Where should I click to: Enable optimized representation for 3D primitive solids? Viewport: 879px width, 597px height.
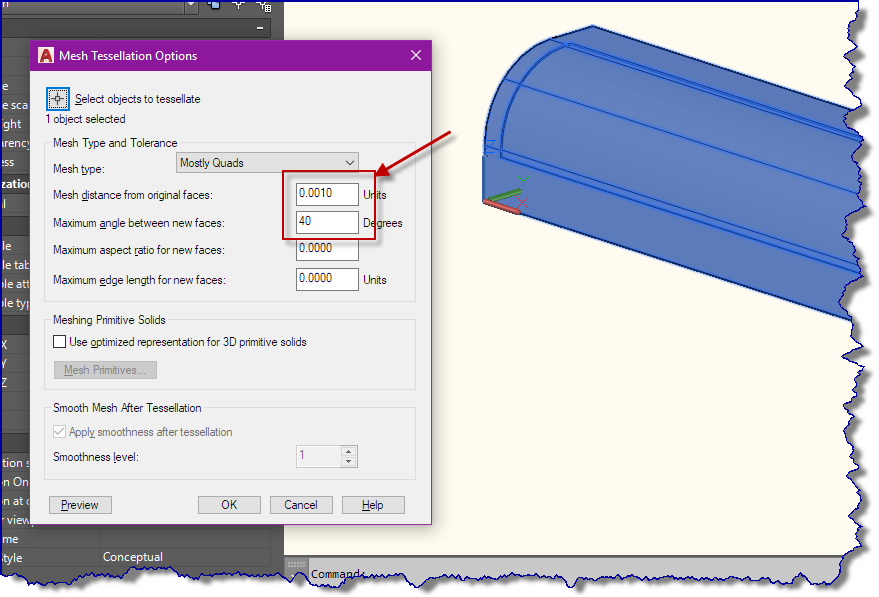[x=58, y=341]
